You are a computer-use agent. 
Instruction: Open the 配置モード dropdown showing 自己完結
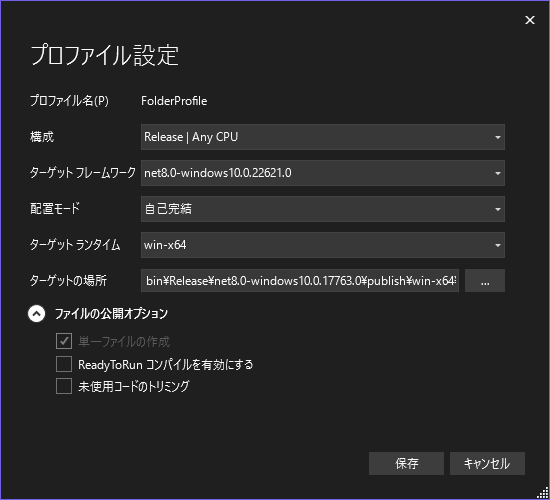[323, 209]
